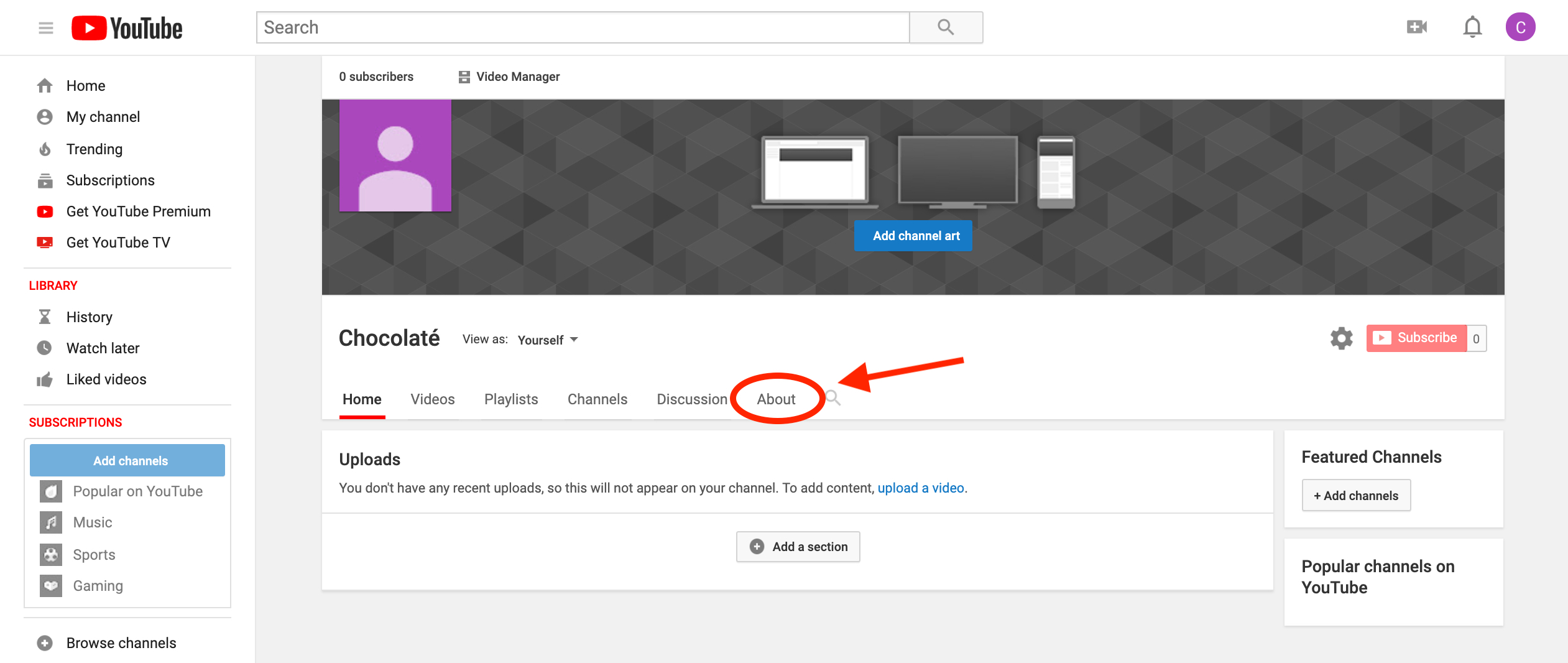Click the Popular on YouTube icon
Image resolution: width=1568 pixels, height=663 pixels.
coord(51,491)
